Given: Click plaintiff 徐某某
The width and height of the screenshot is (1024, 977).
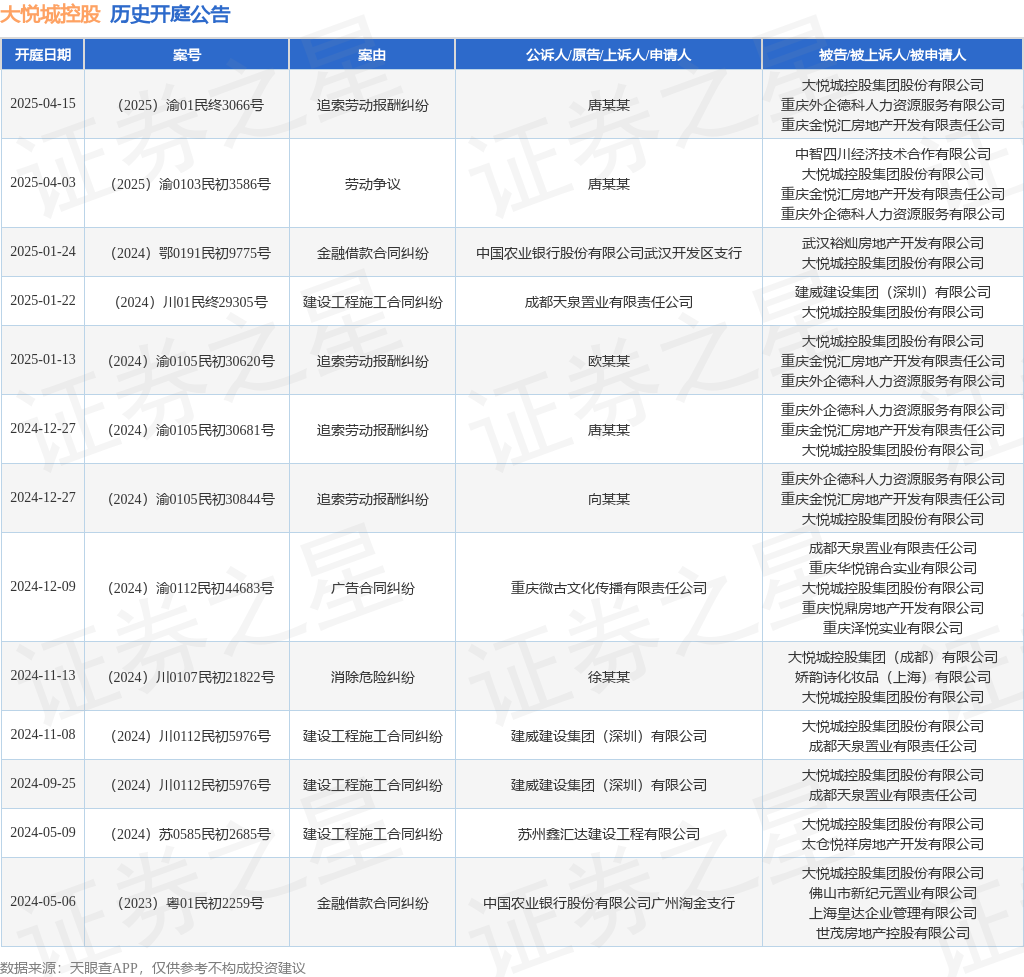Looking at the screenshot, I should click(609, 677).
